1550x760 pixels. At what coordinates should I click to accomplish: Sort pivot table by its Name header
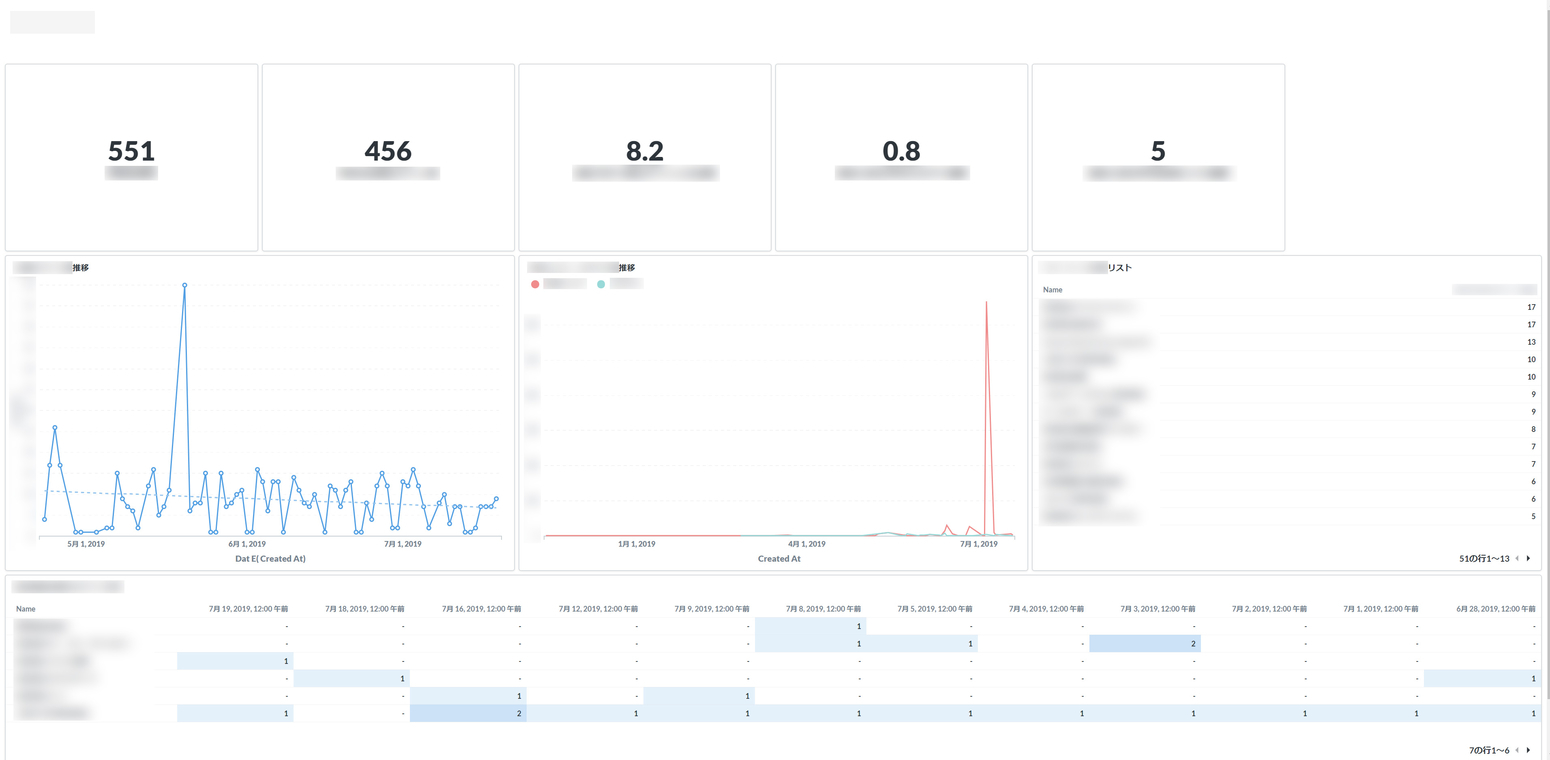(x=25, y=608)
